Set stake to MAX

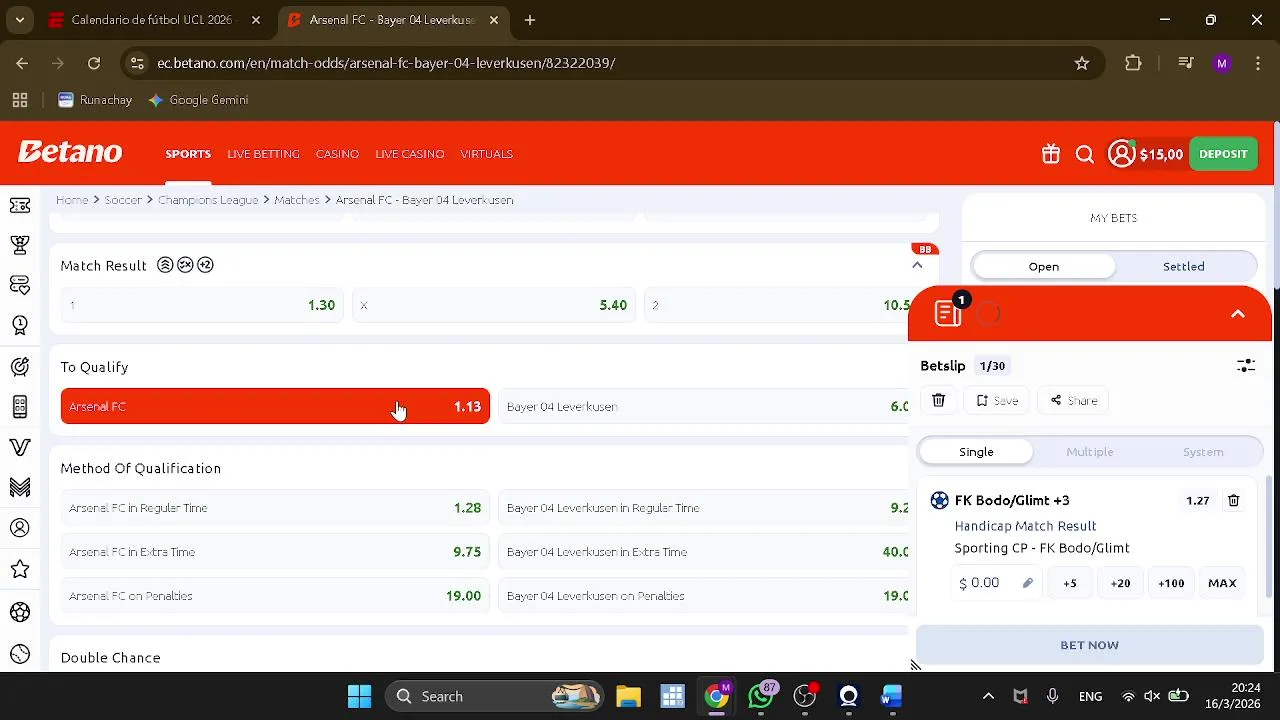(1222, 583)
